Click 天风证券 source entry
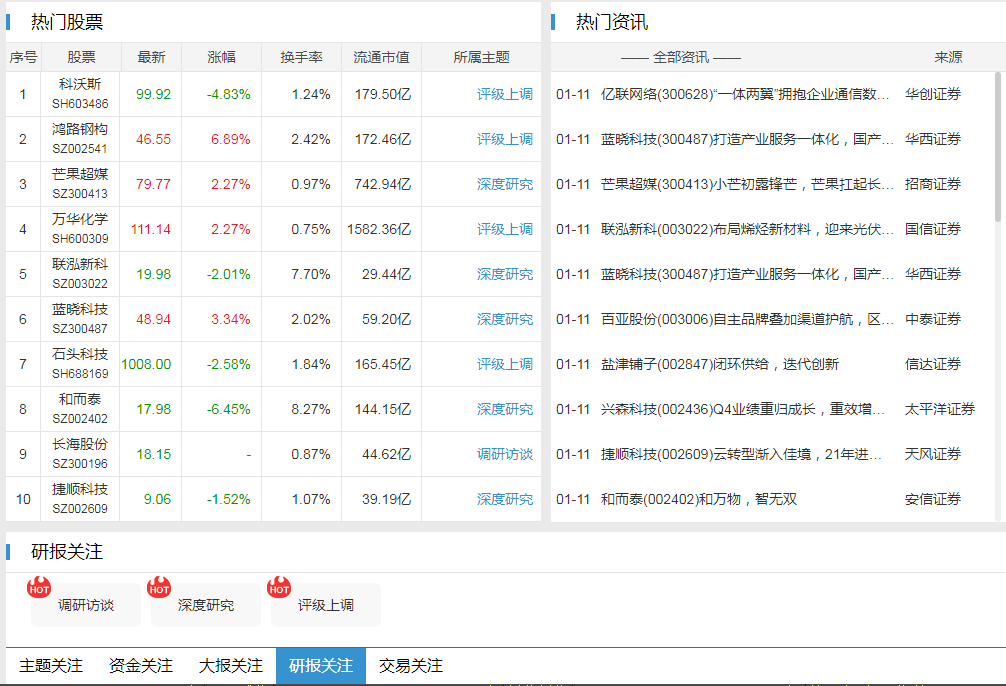 933,454
